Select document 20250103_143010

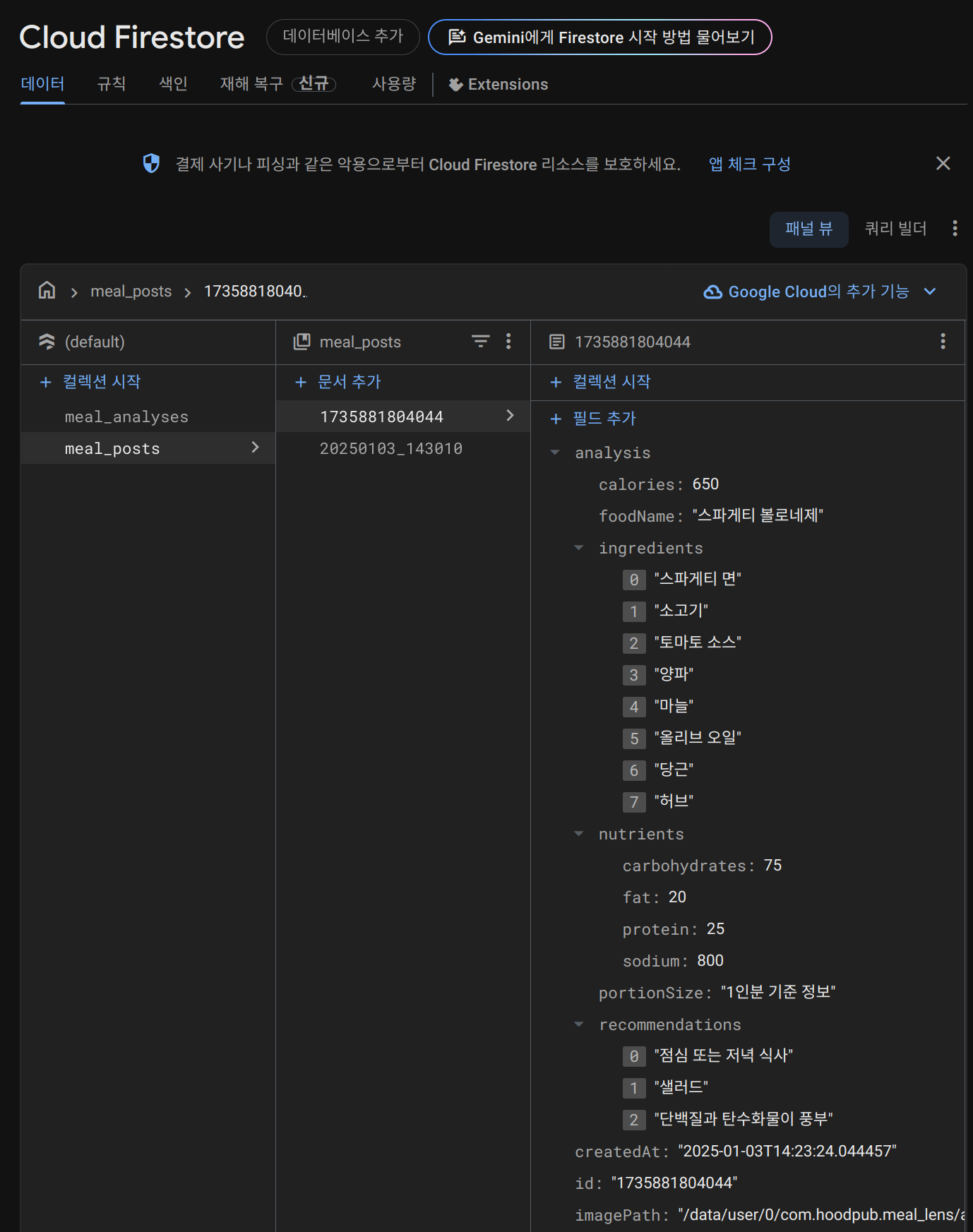403,448
